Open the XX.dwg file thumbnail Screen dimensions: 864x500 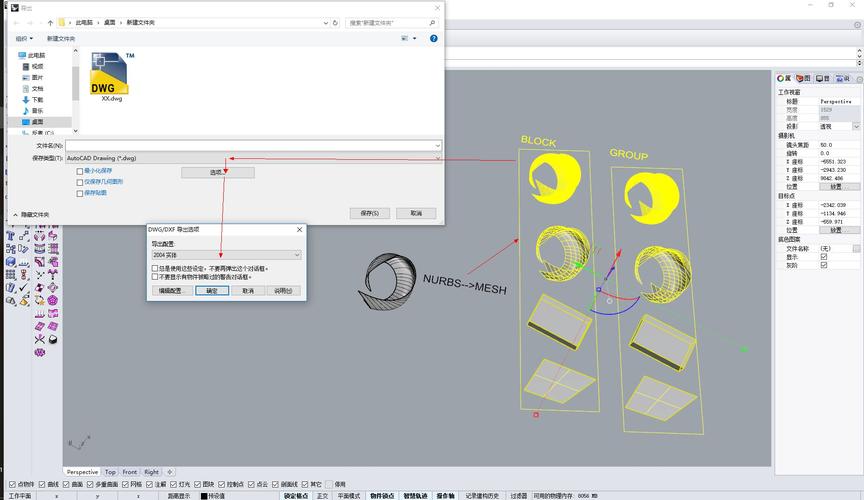click(x=110, y=78)
